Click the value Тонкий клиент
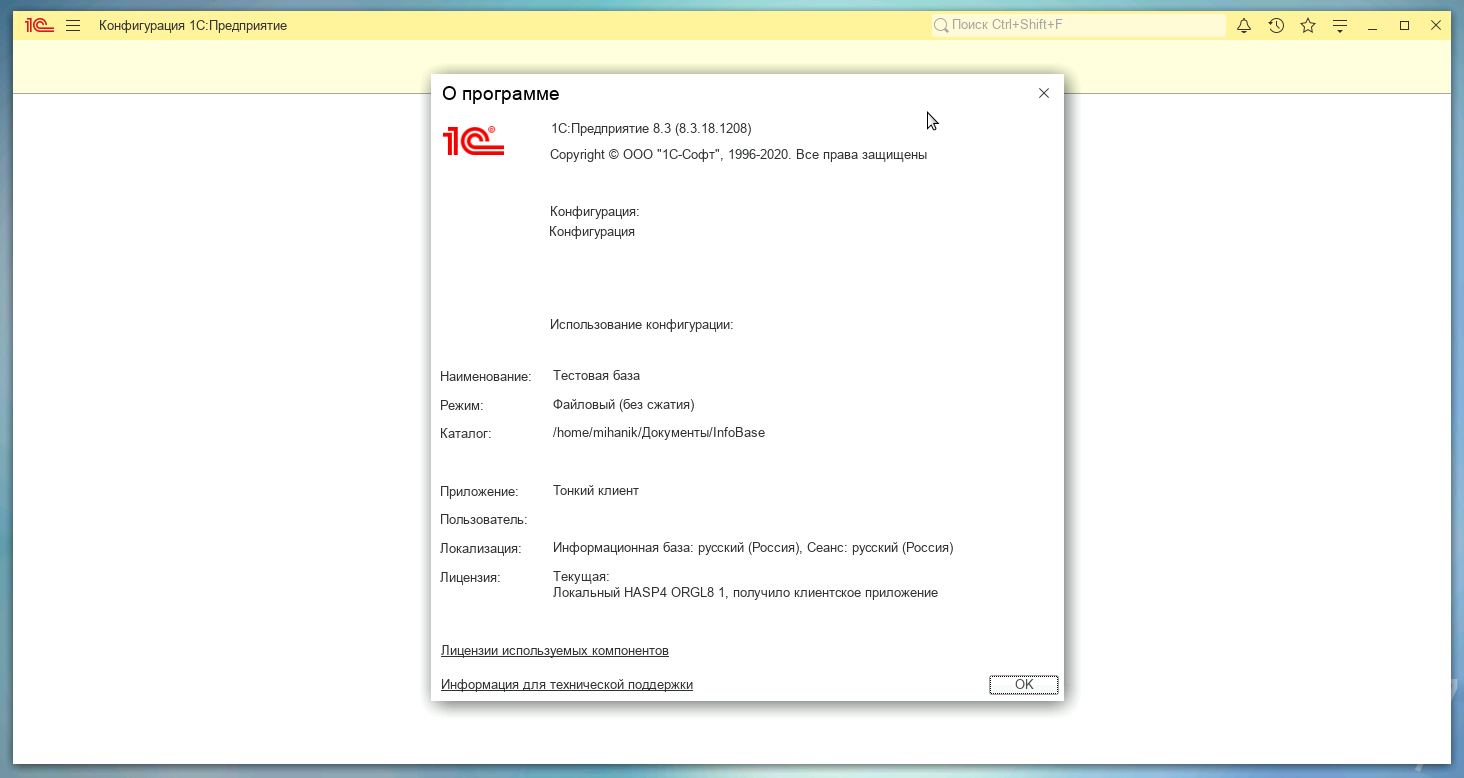This screenshot has height=778, width=1464. [596, 491]
